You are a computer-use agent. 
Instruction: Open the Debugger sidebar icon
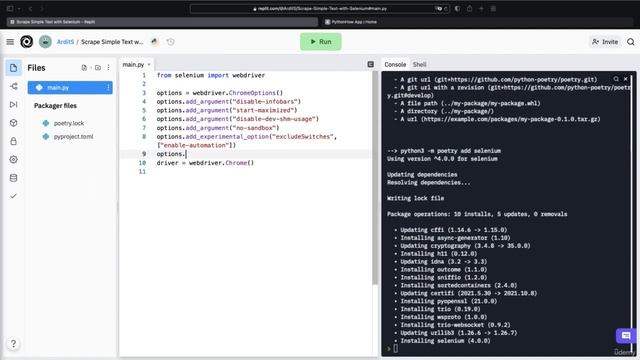pos(13,104)
